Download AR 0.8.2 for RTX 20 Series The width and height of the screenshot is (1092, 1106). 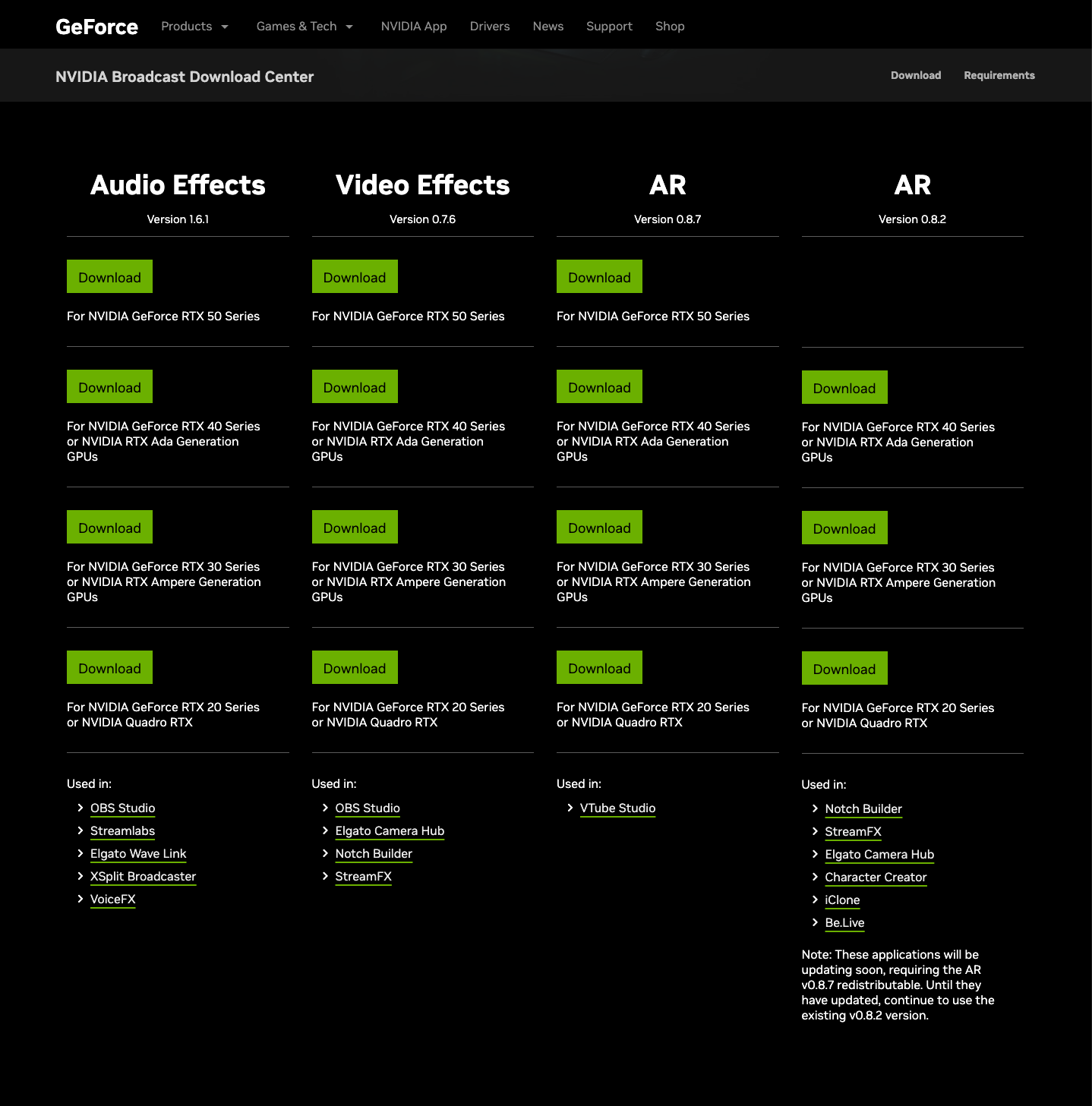click(844, 668)
